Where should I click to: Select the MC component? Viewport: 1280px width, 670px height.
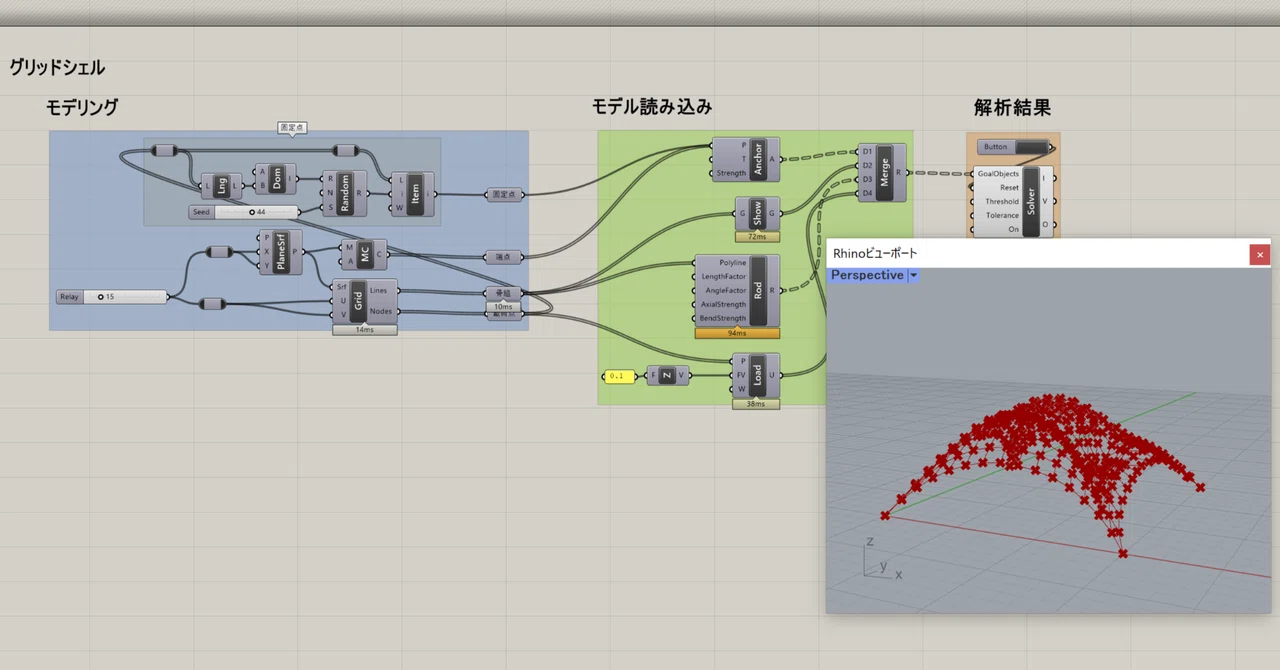point(364,254)
